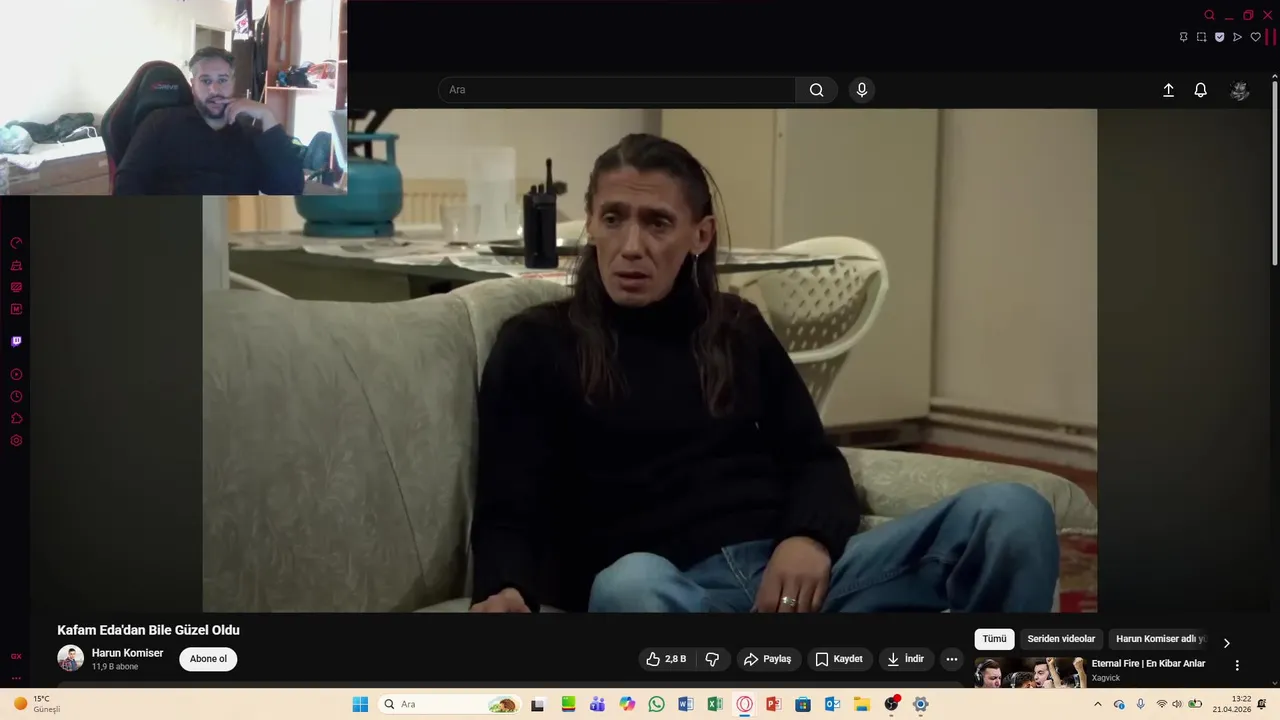Open YouTube notifications bell

1201,90
